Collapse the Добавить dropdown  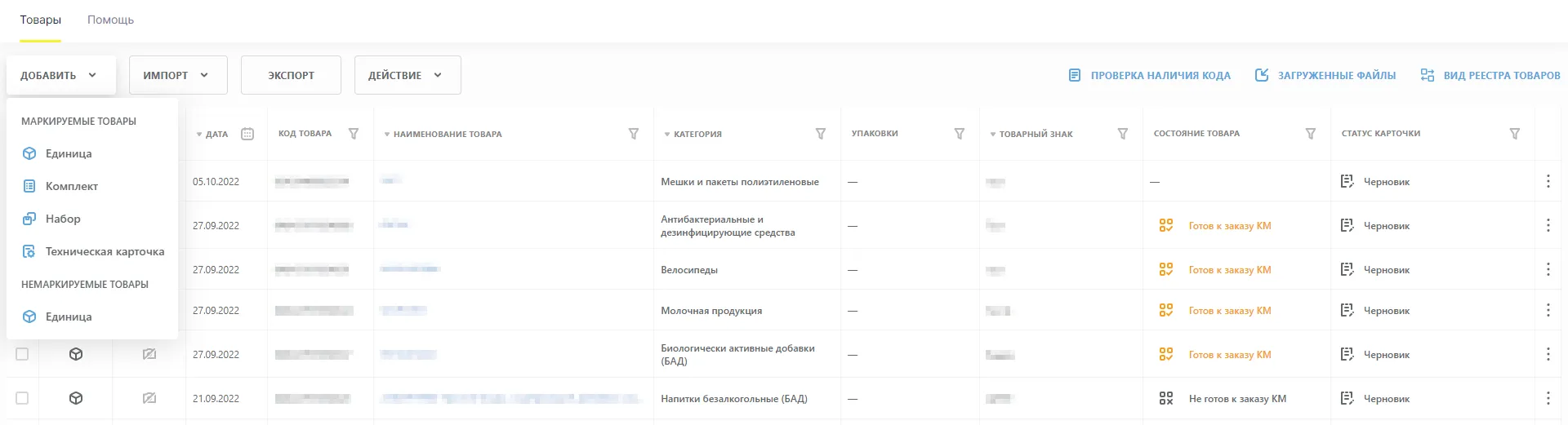coord(60,75)
